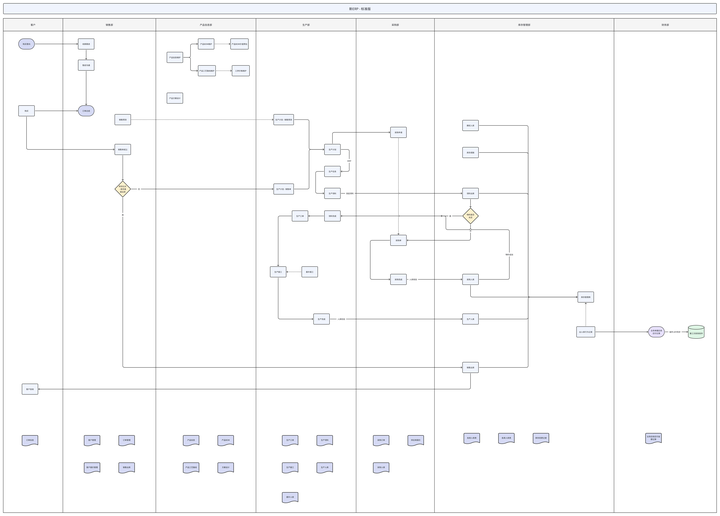720x516 pixels.
Task: Click the single document shape in last lane
Action: point(653,438)
